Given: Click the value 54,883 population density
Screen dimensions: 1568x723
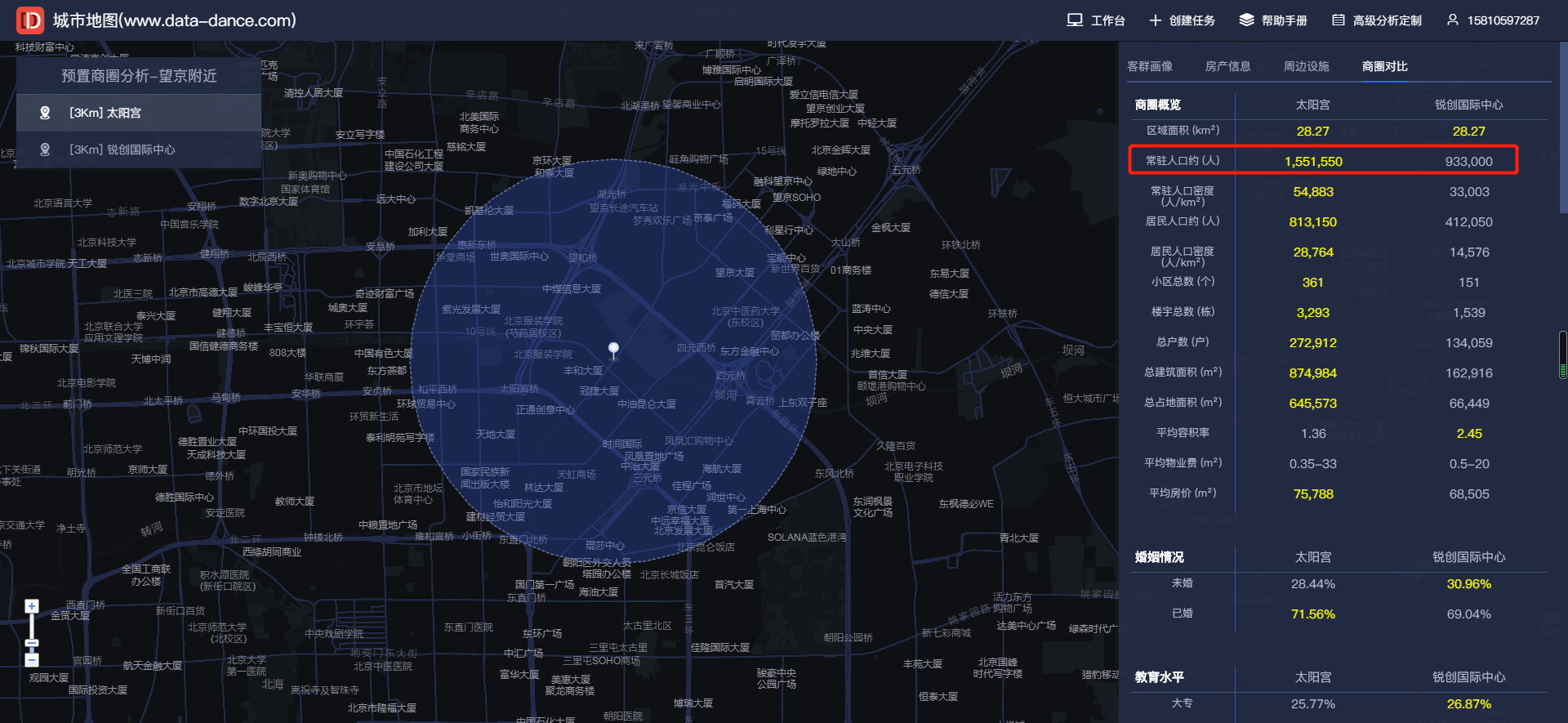Looking at the screenshot, I should (x=1313, y=192).
